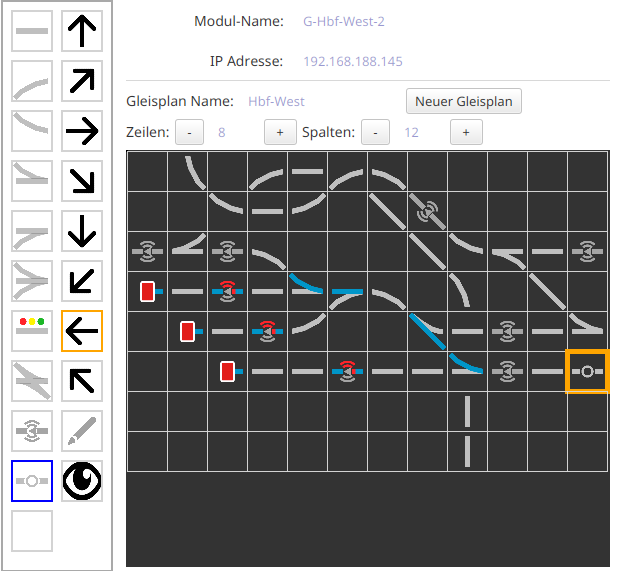
Task: Choose the up arrow direction tool
Action: click(82, 31)
